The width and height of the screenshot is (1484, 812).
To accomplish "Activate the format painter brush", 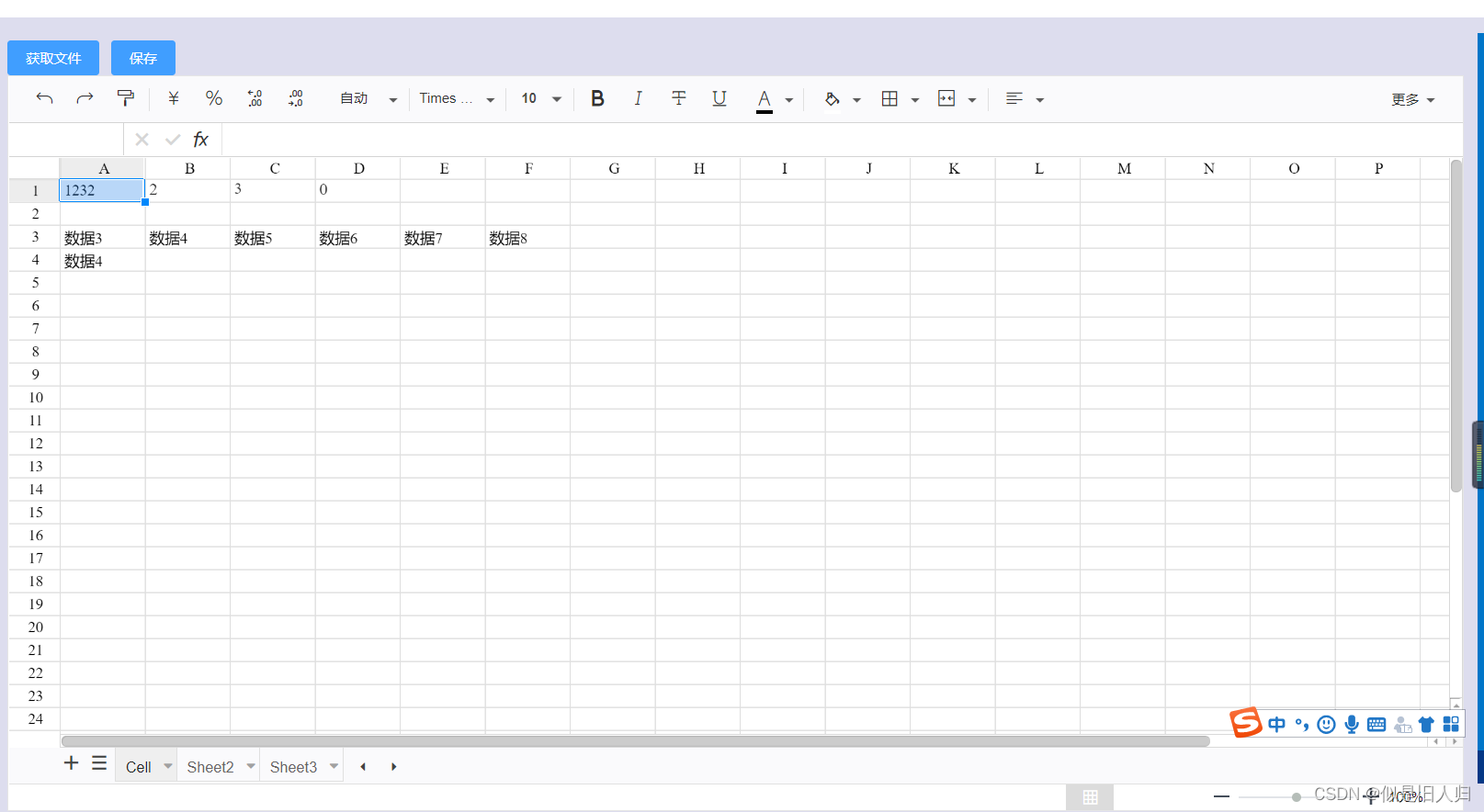I will [x=126, y=98].
